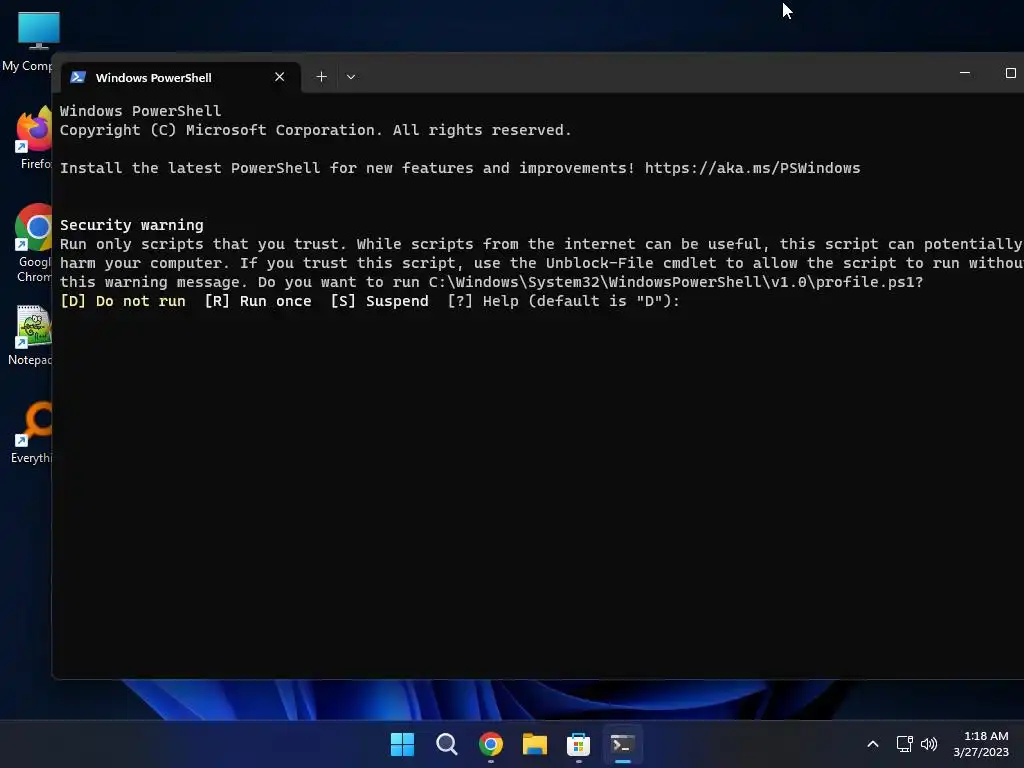Close the Windows PowerShell tab
This screenshot has width=1024, height=768.
click(280, 77)
